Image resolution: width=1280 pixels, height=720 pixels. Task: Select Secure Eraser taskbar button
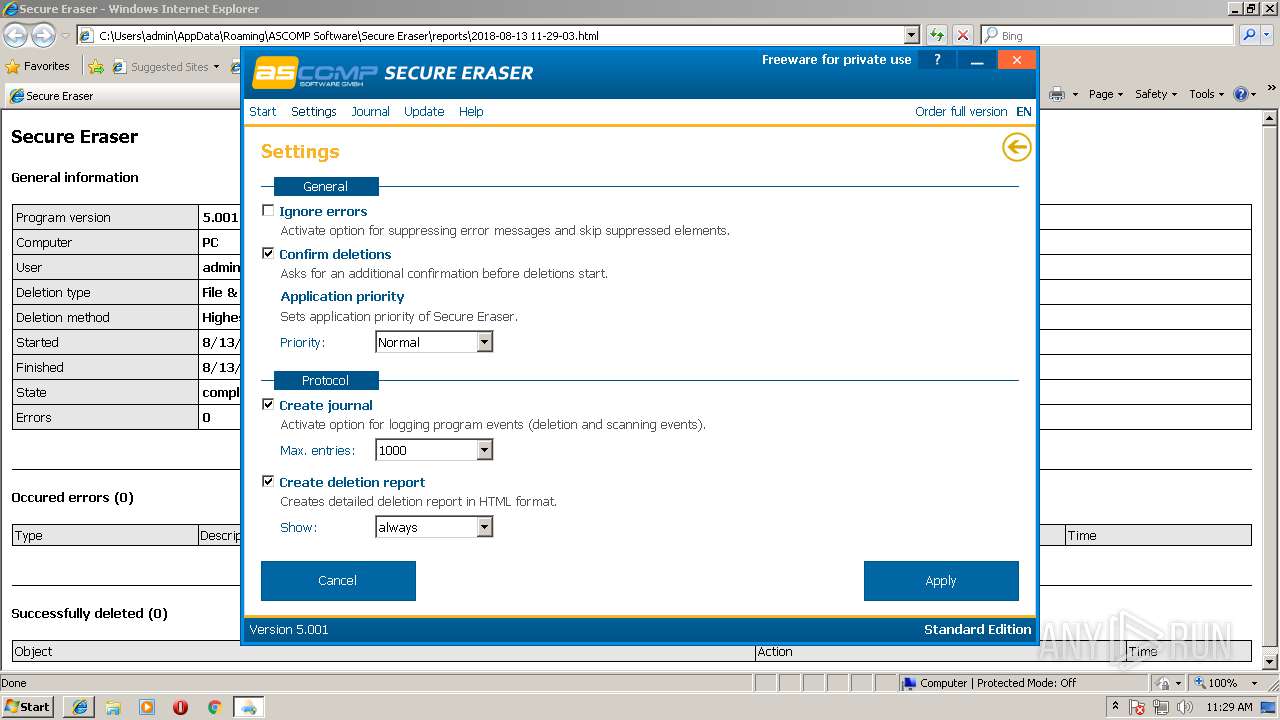pos(248,707)
